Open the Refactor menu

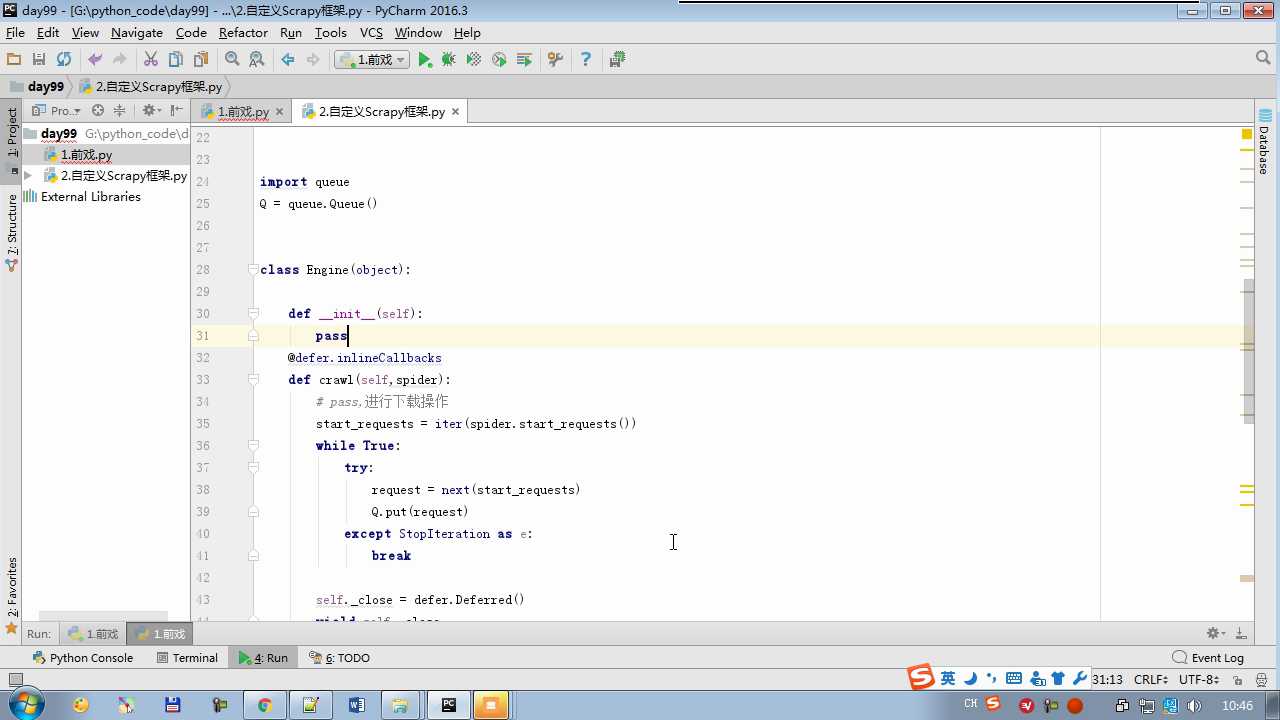tap(243, 33)
